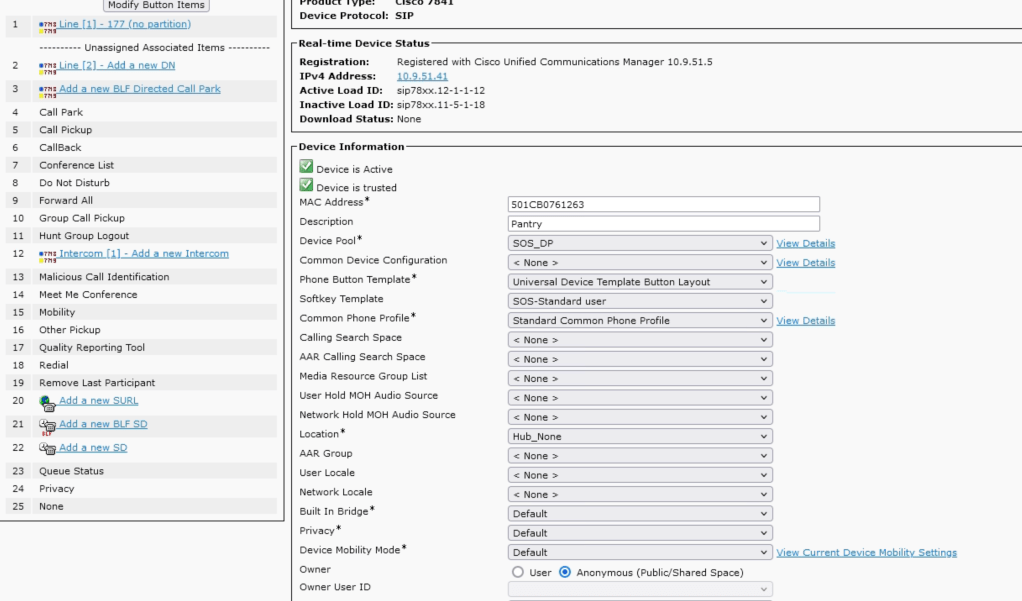Click the BLF SD speed dial icon
The height and width of the screenshot is (601, 1022).
point(47,426)
